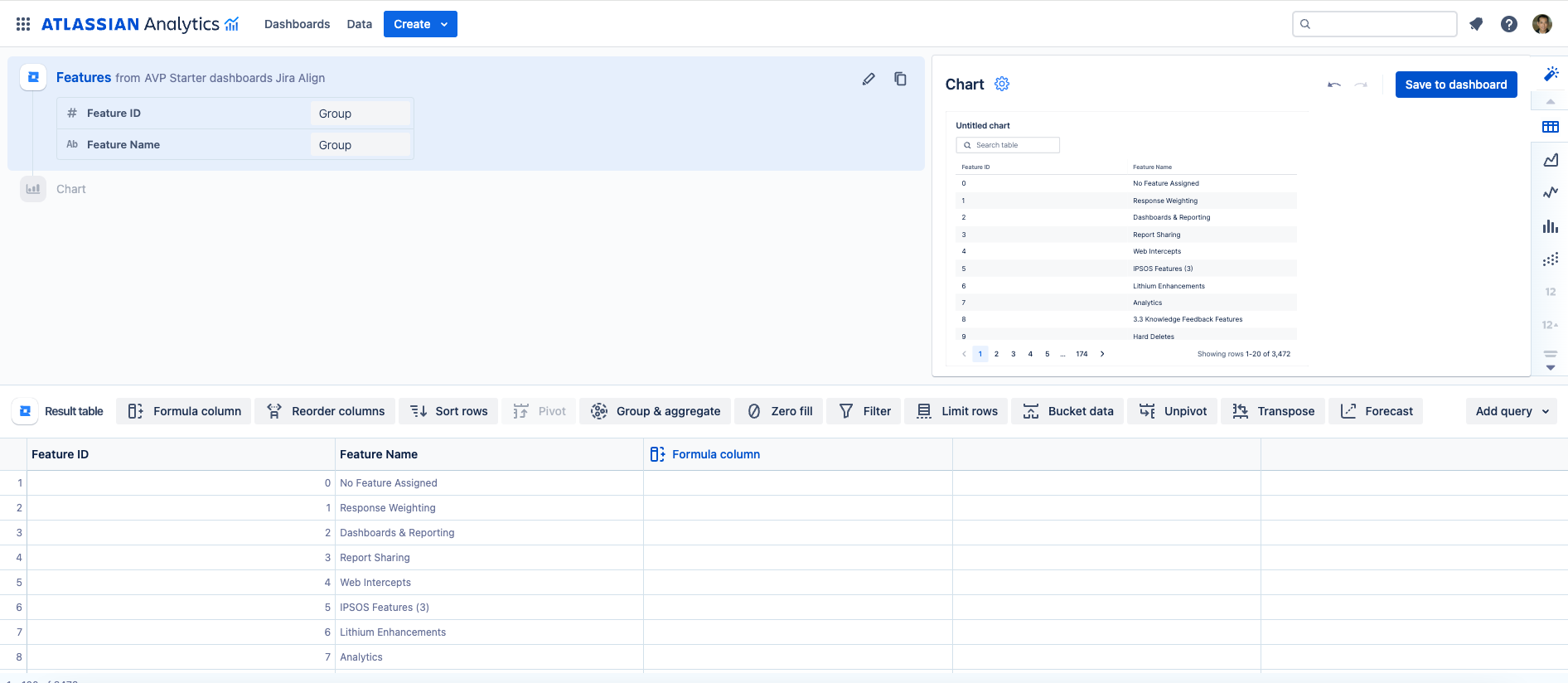The width and height of the screenshot is (1568, 683).
Task: Open the Dashboards menu
Action: tap(297, 24)
